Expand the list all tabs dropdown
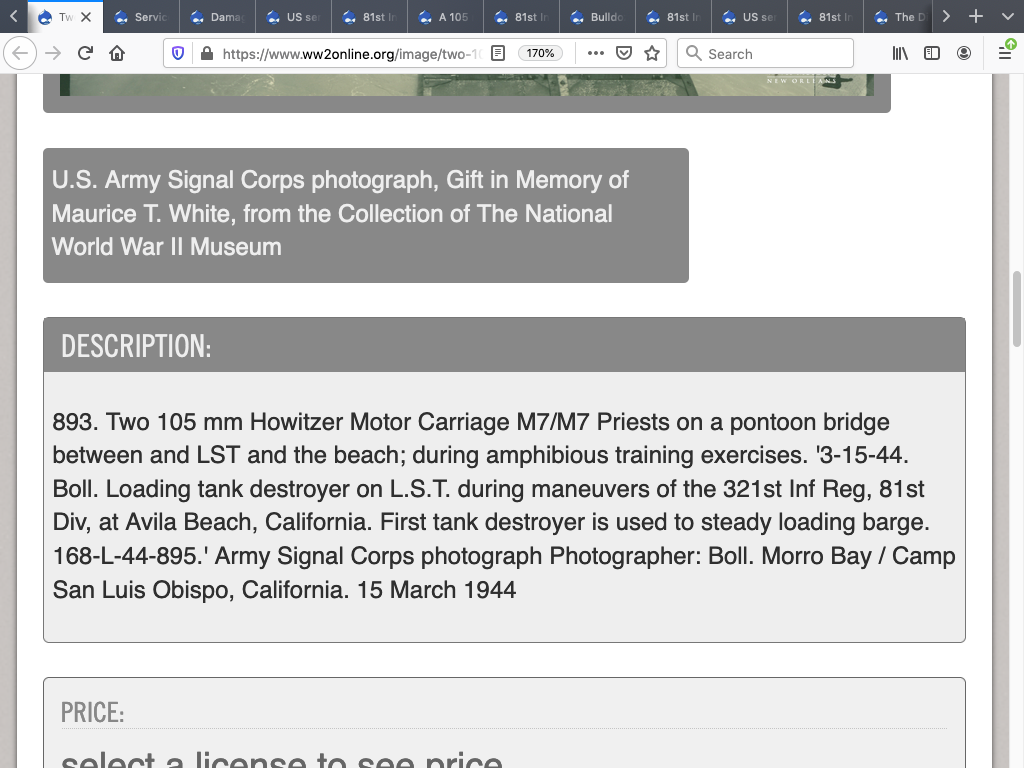 pyautogui.click(x=1007, y=16)
